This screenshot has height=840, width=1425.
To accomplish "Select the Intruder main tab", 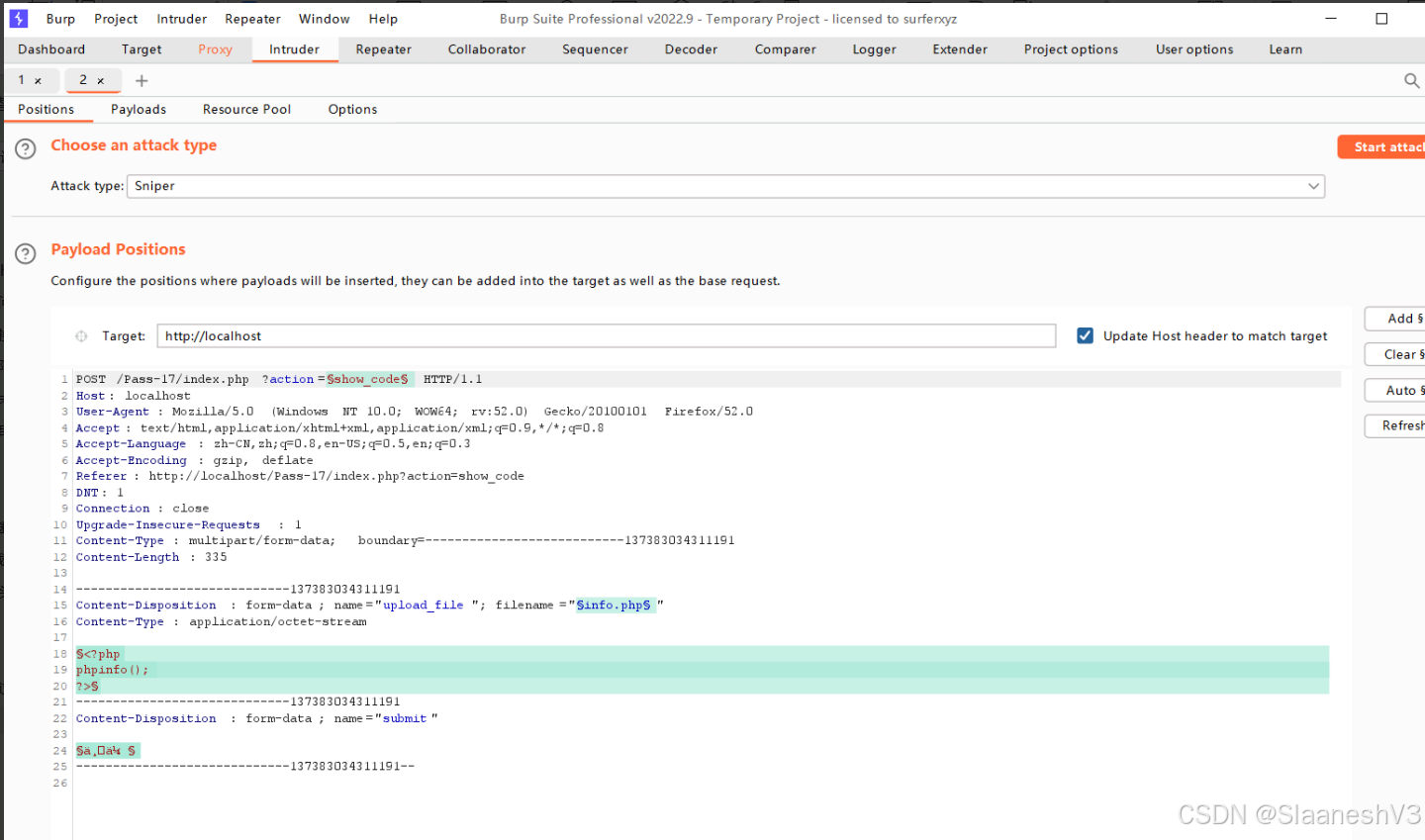I will pos(295,49).
